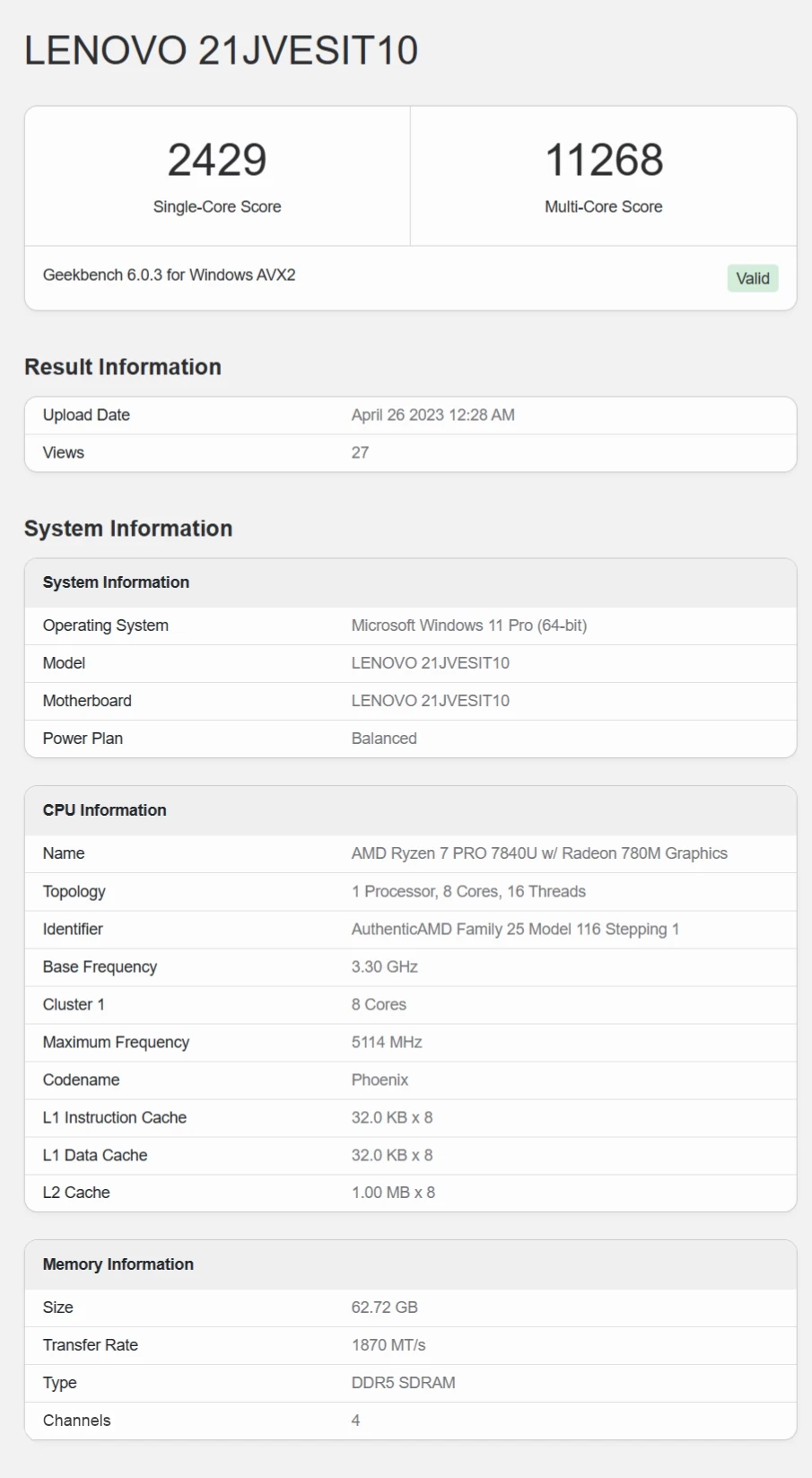Click the L2 Cache value 1.00 MB x 8

pos(393,1193)
